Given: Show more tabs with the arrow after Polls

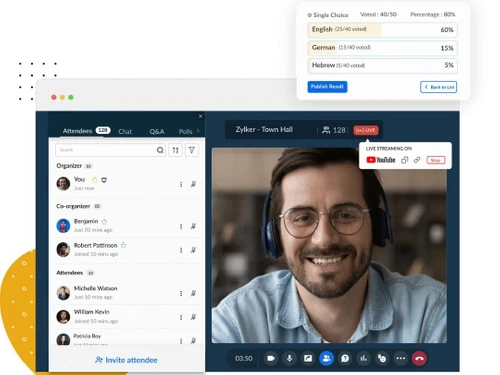Looking at the screenshot, I should pyautogui.click(x=198, y=131).
